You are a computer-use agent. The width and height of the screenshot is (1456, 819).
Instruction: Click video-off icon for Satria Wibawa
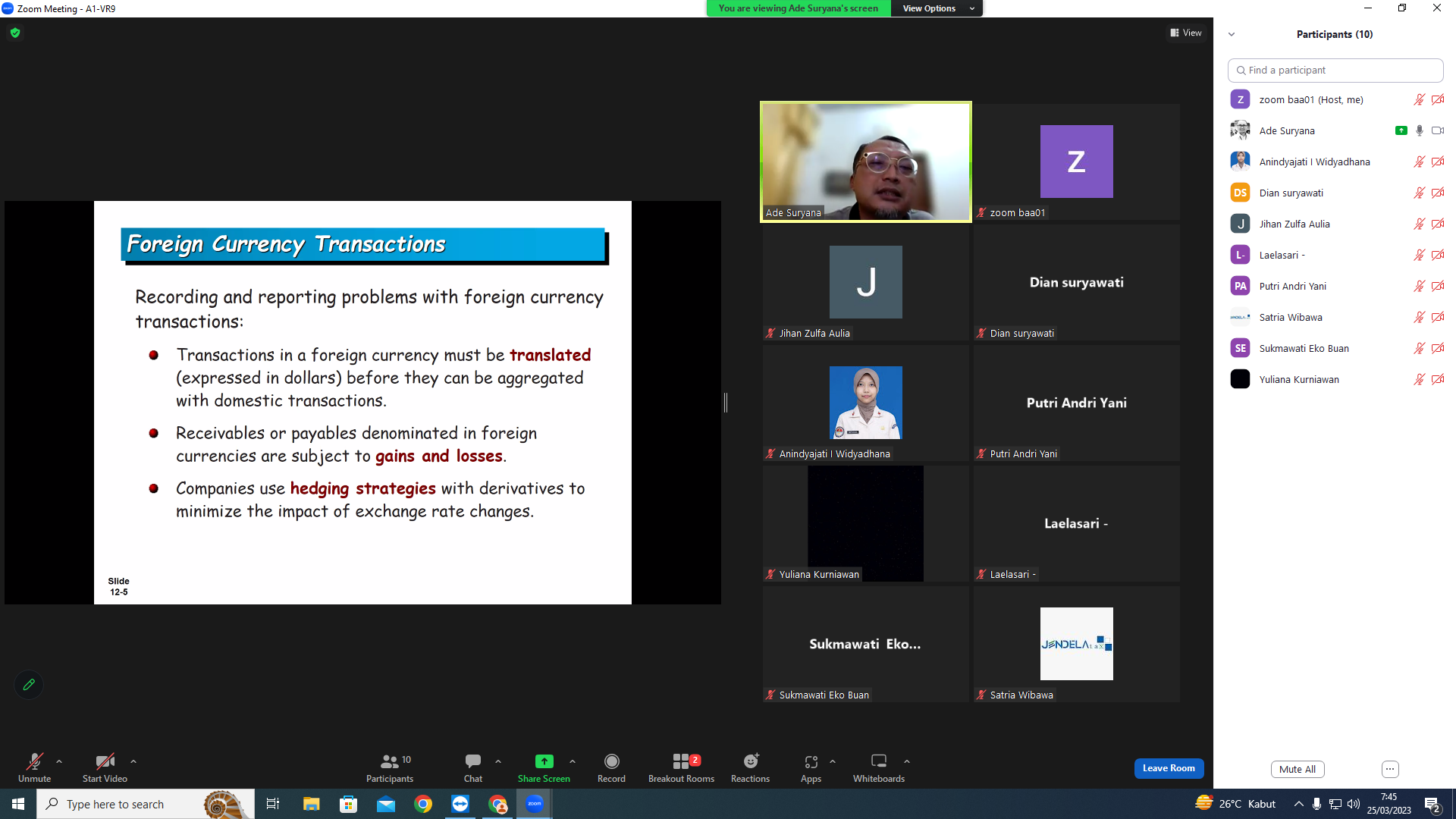coord(1438,317)
